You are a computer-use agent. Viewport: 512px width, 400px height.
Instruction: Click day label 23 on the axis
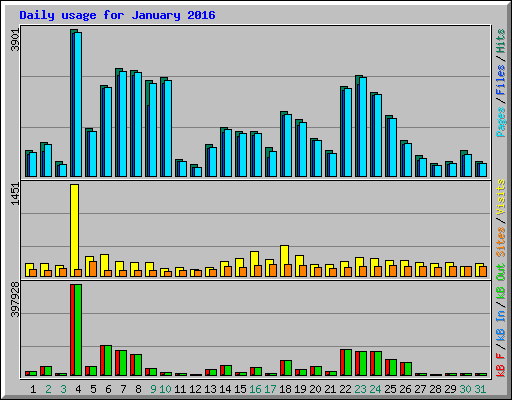(360, 389)
